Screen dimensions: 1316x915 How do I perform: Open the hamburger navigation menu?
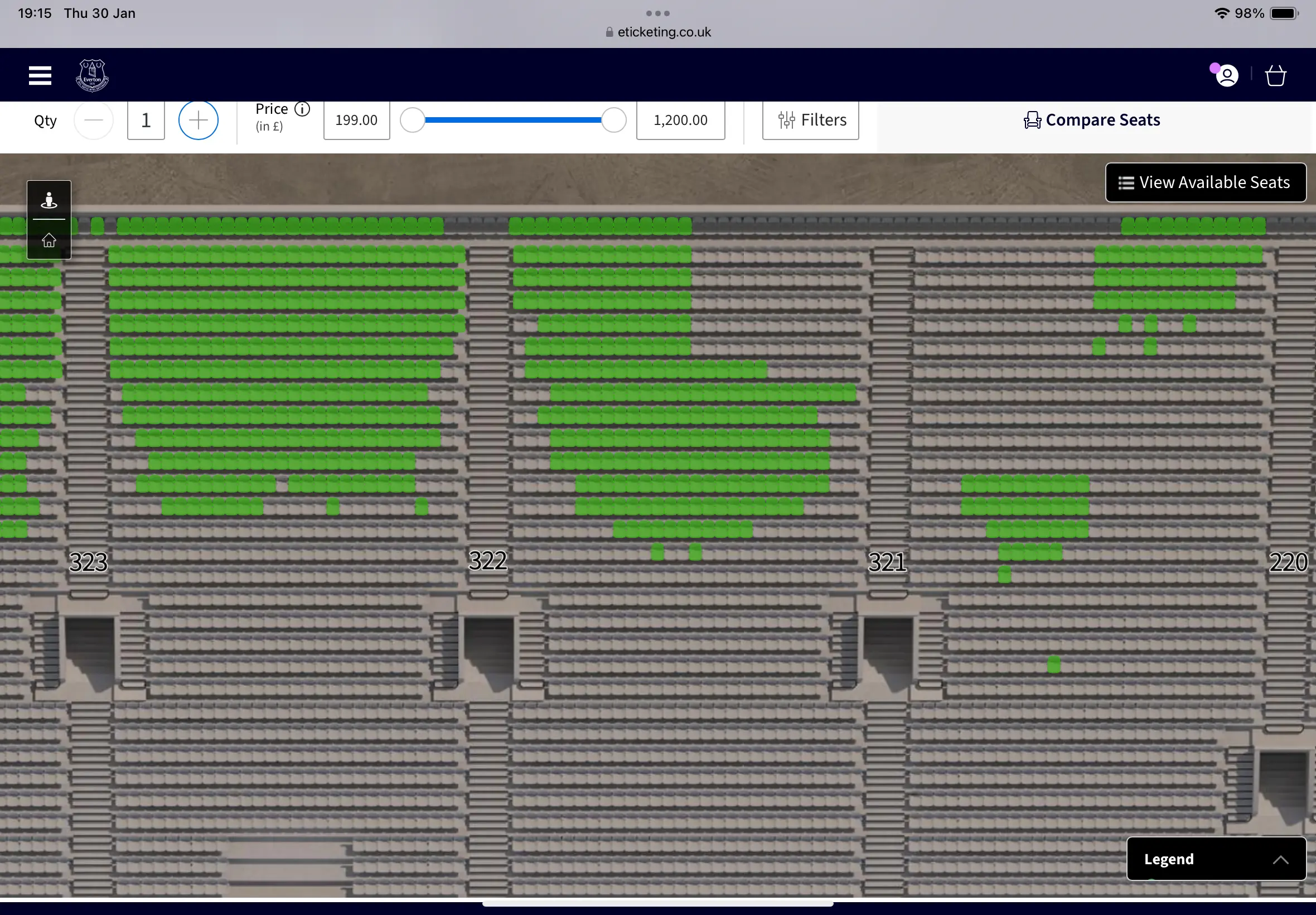click(x=40, y=76)
